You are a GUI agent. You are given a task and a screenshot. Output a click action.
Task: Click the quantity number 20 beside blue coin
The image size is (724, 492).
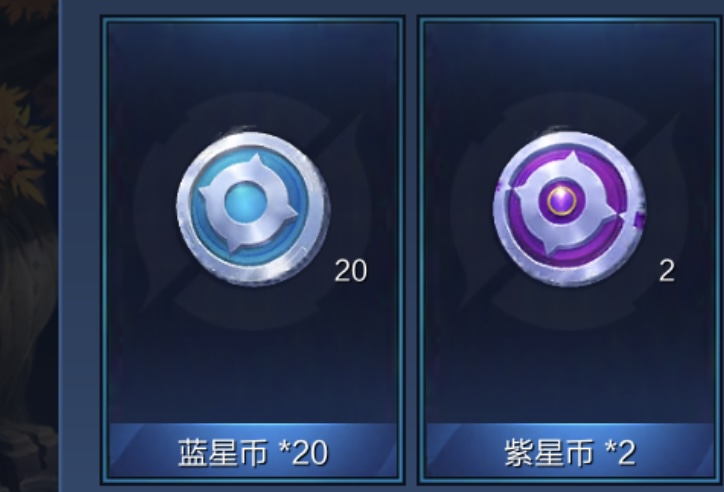pyautogui.click(x=350, y=271)
